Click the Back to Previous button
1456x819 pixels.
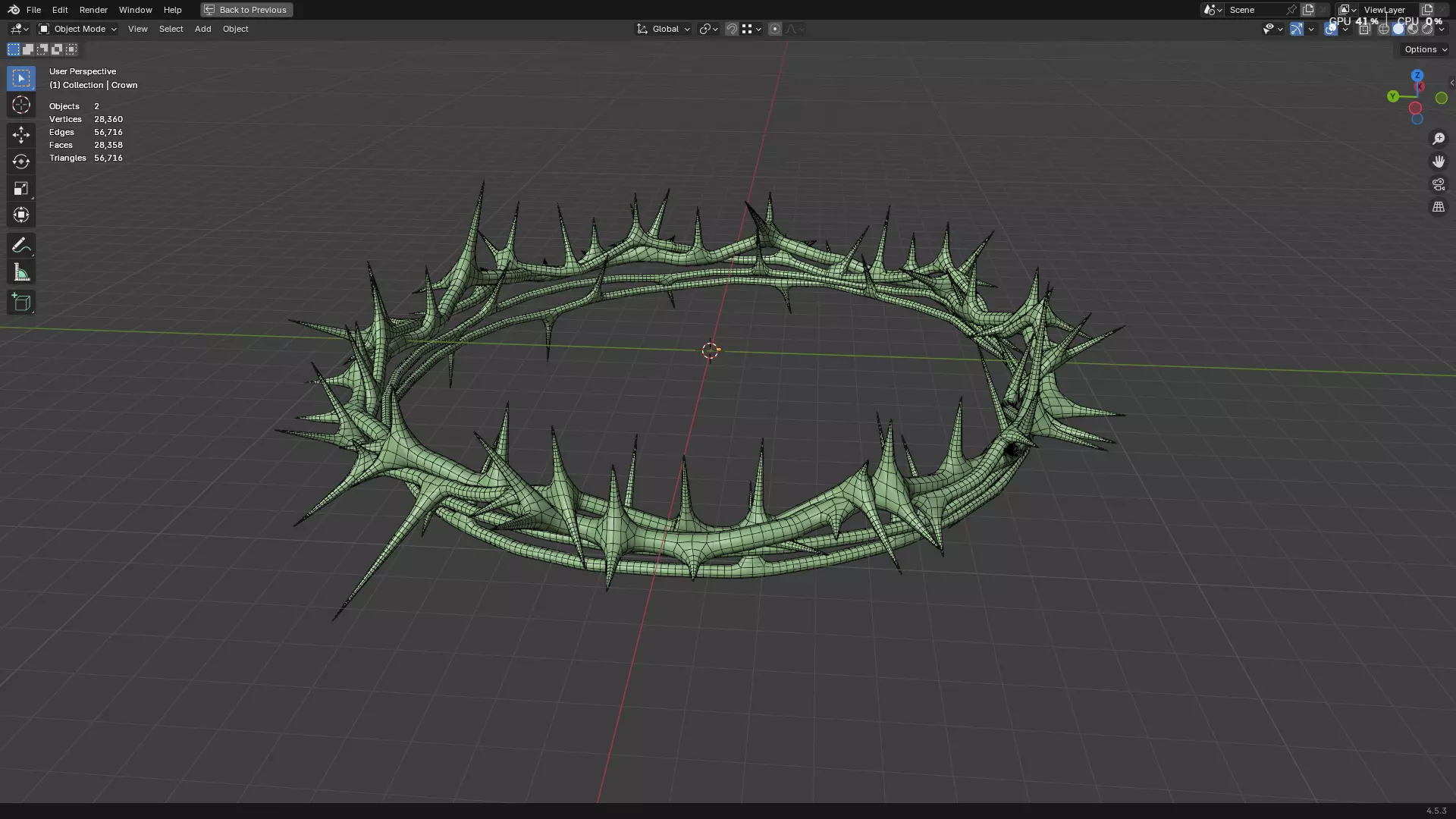tap(246, 10)
